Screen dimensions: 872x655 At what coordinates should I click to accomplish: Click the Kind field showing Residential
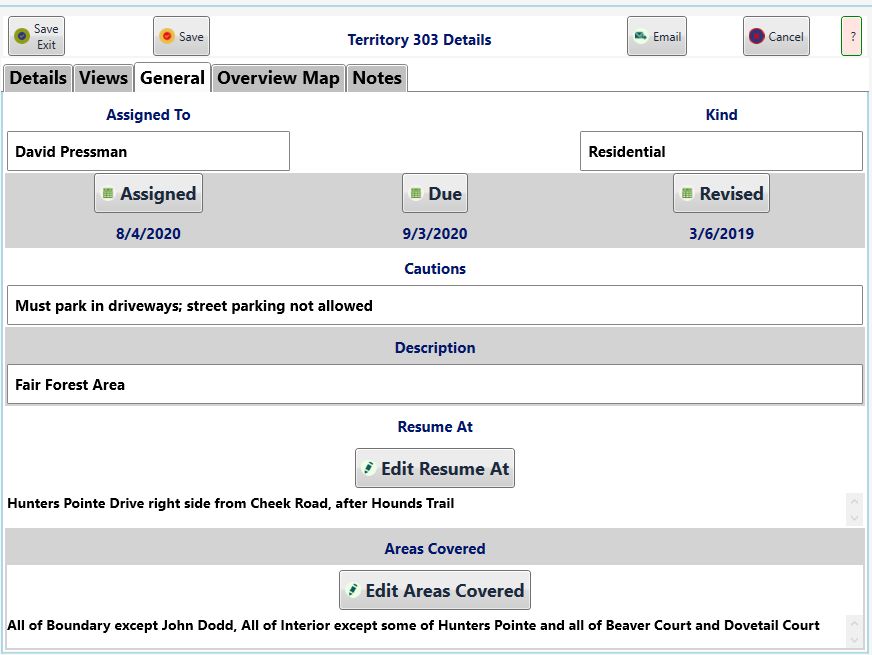[721, 151]
